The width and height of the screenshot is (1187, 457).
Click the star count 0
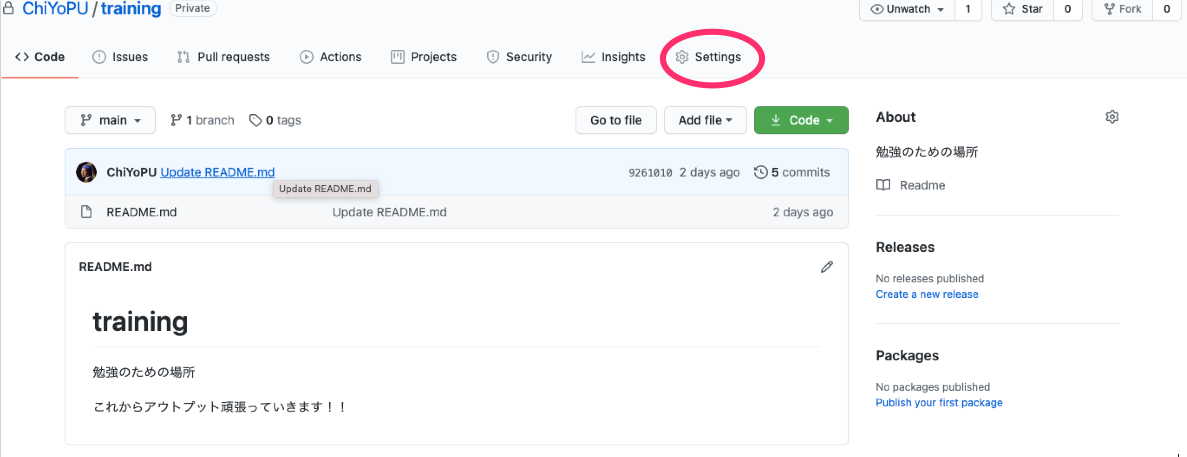1067,9
